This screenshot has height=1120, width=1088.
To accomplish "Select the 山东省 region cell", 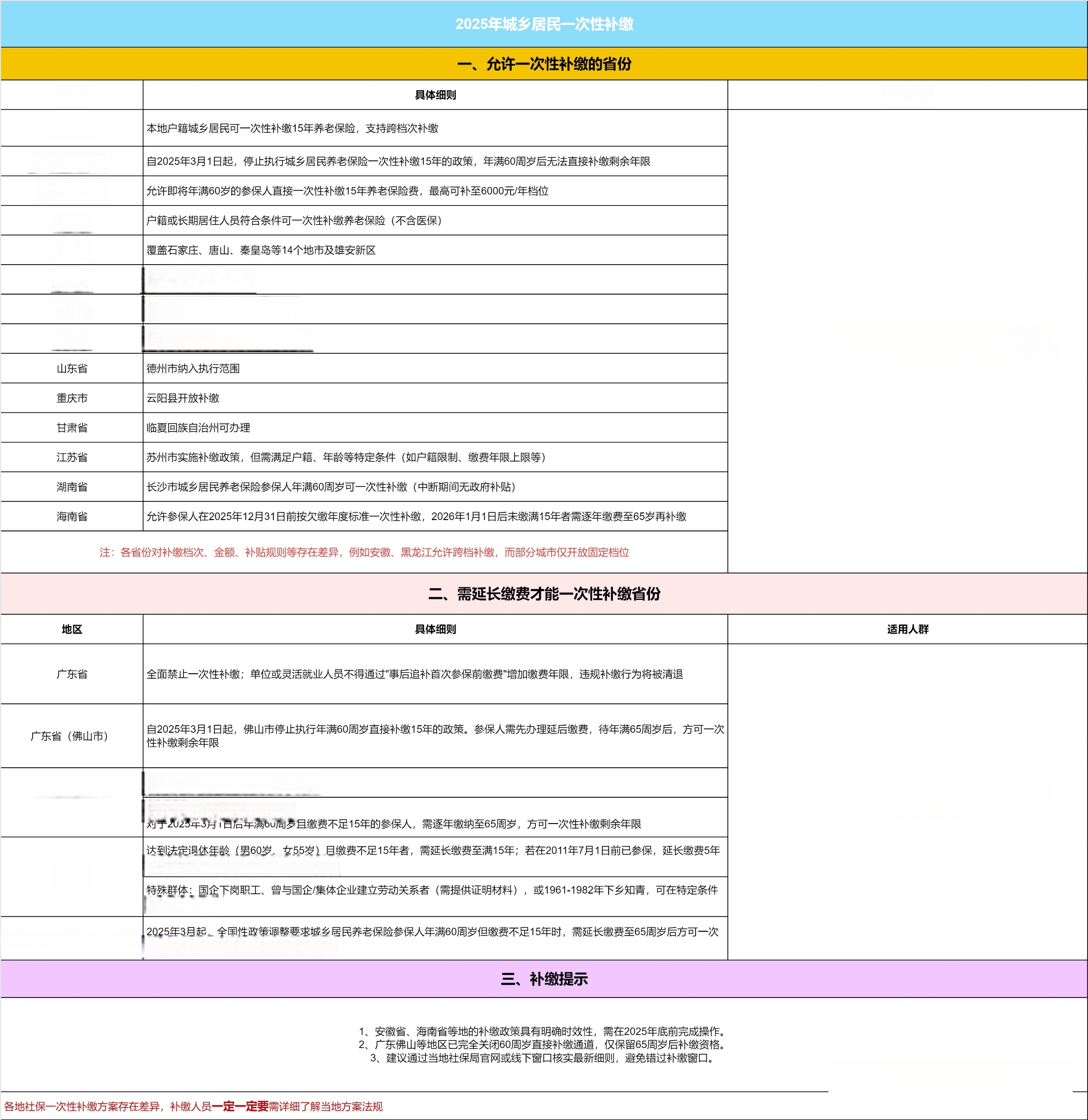I will [x=72, y=369].
